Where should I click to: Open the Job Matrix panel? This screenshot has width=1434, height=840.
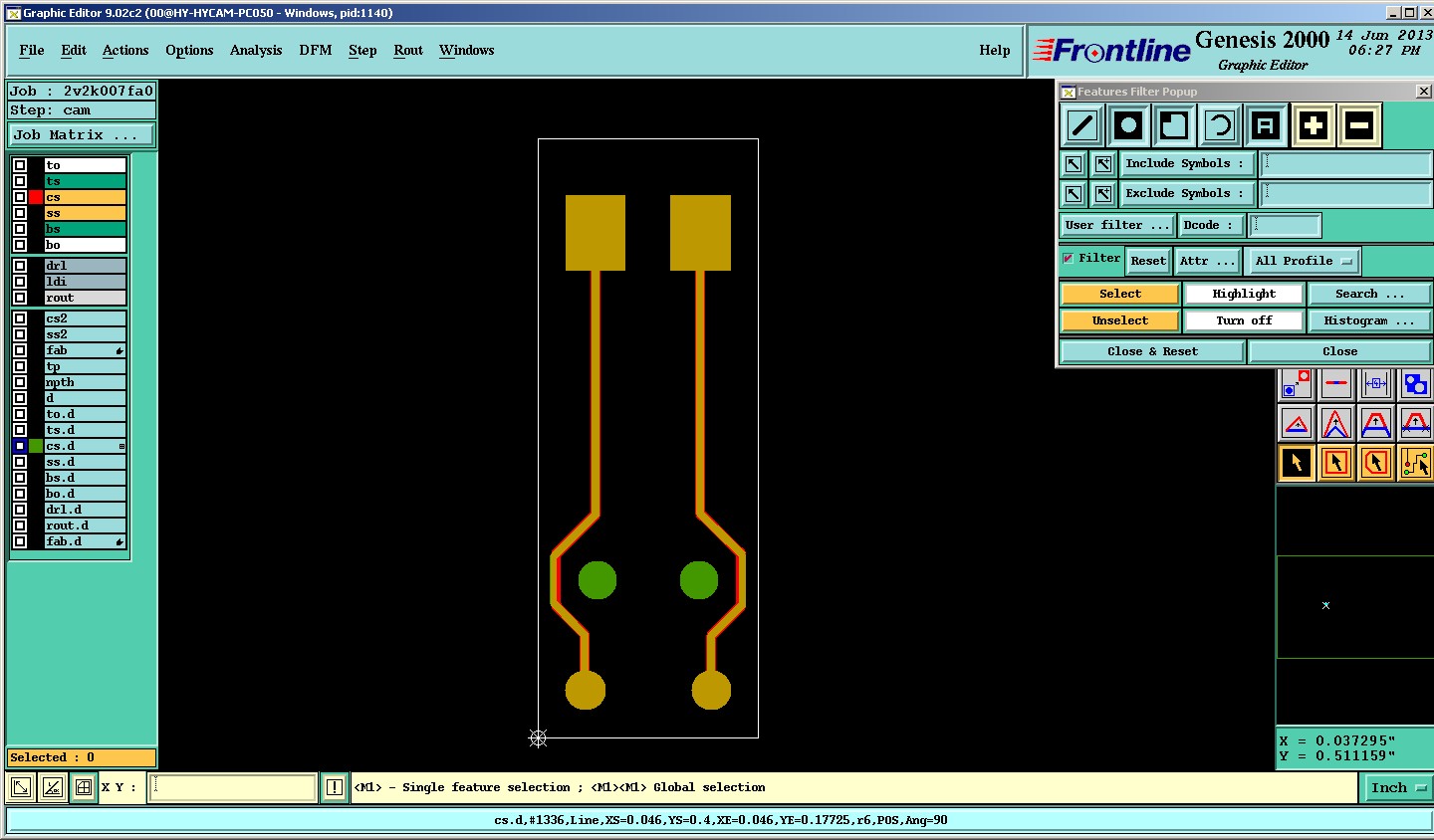pos(82,134)
